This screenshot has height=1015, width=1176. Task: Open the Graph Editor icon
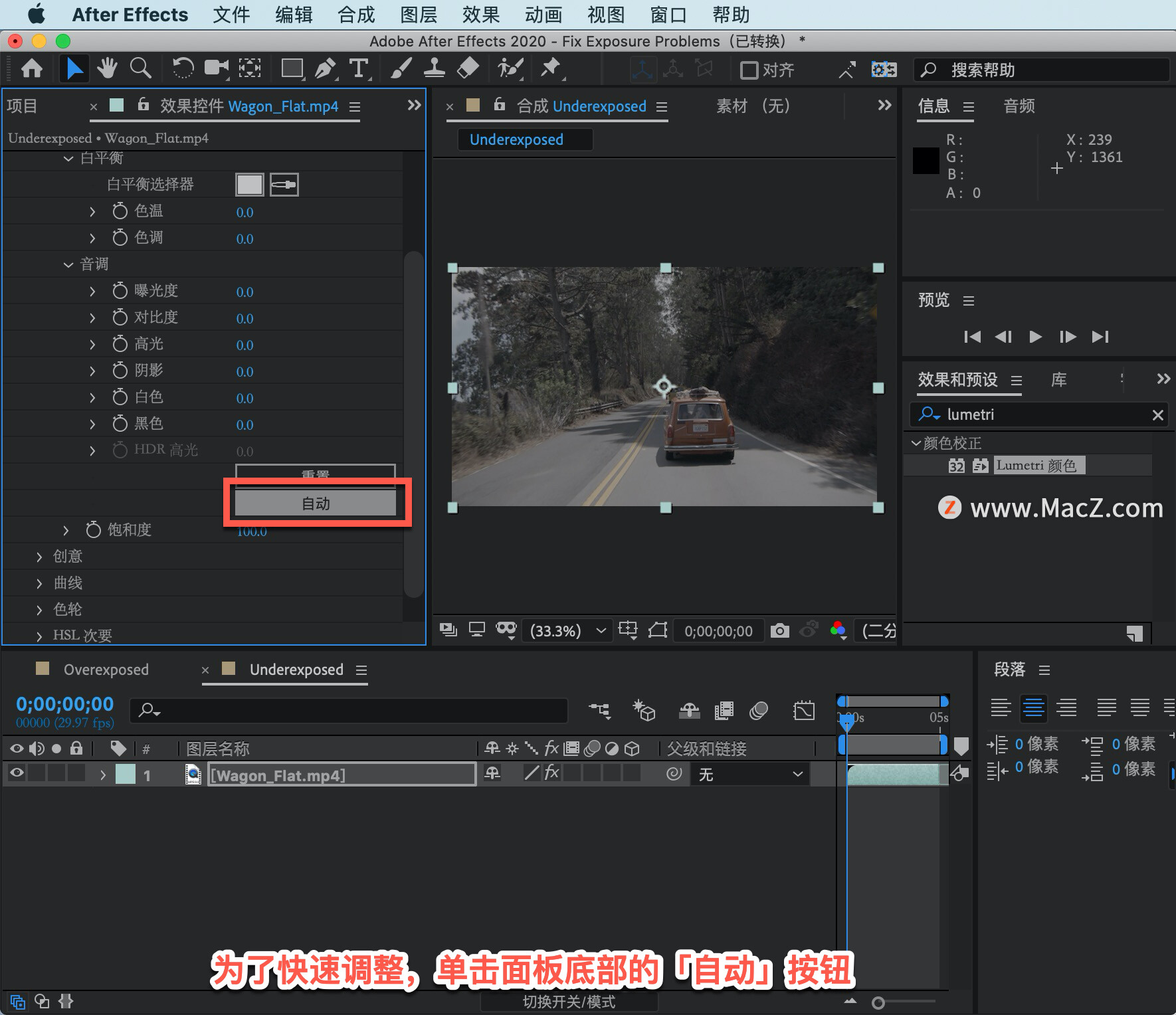click(x=804, y=711)
